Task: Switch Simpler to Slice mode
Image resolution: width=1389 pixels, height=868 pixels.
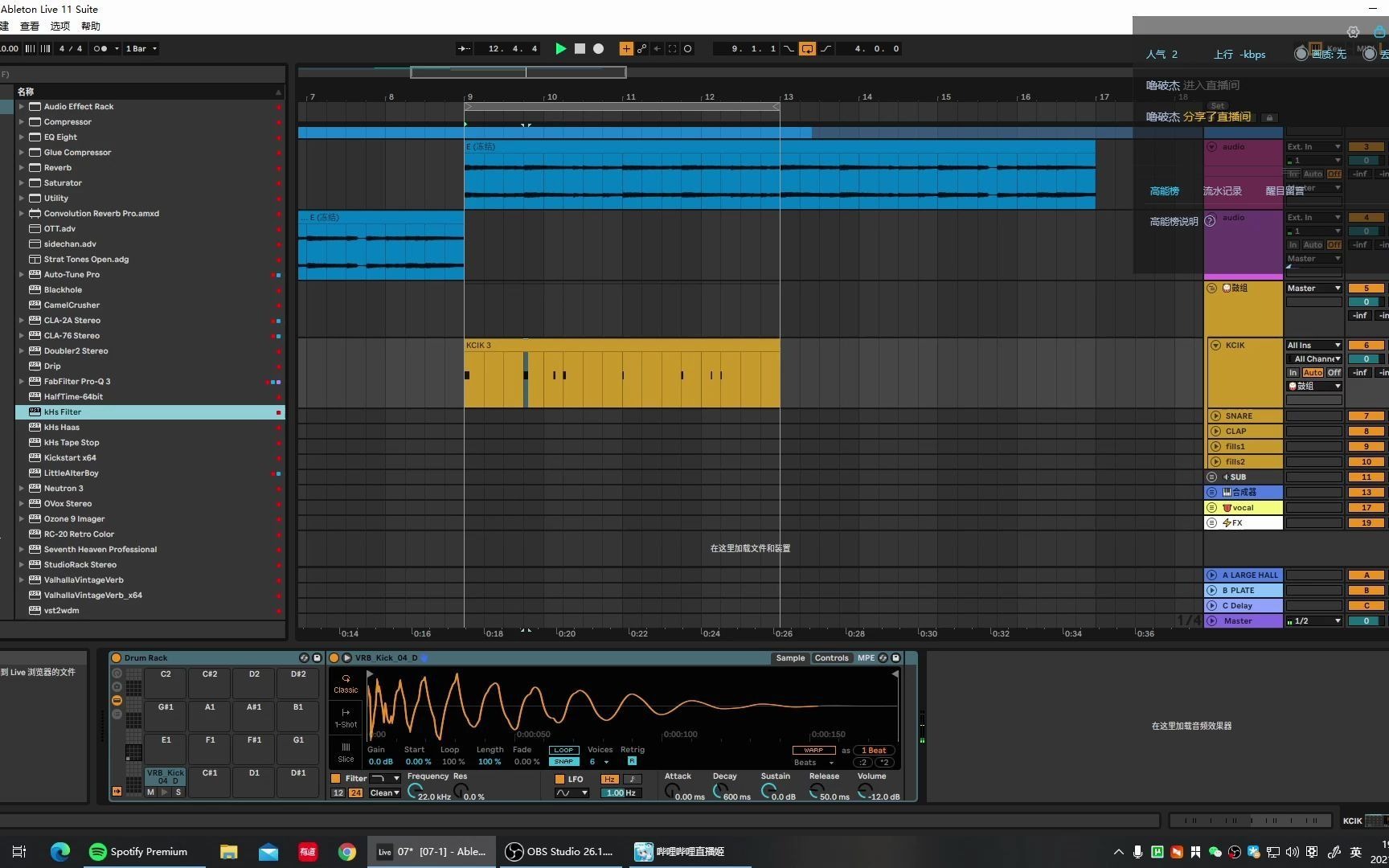Action: coord(346,752)
